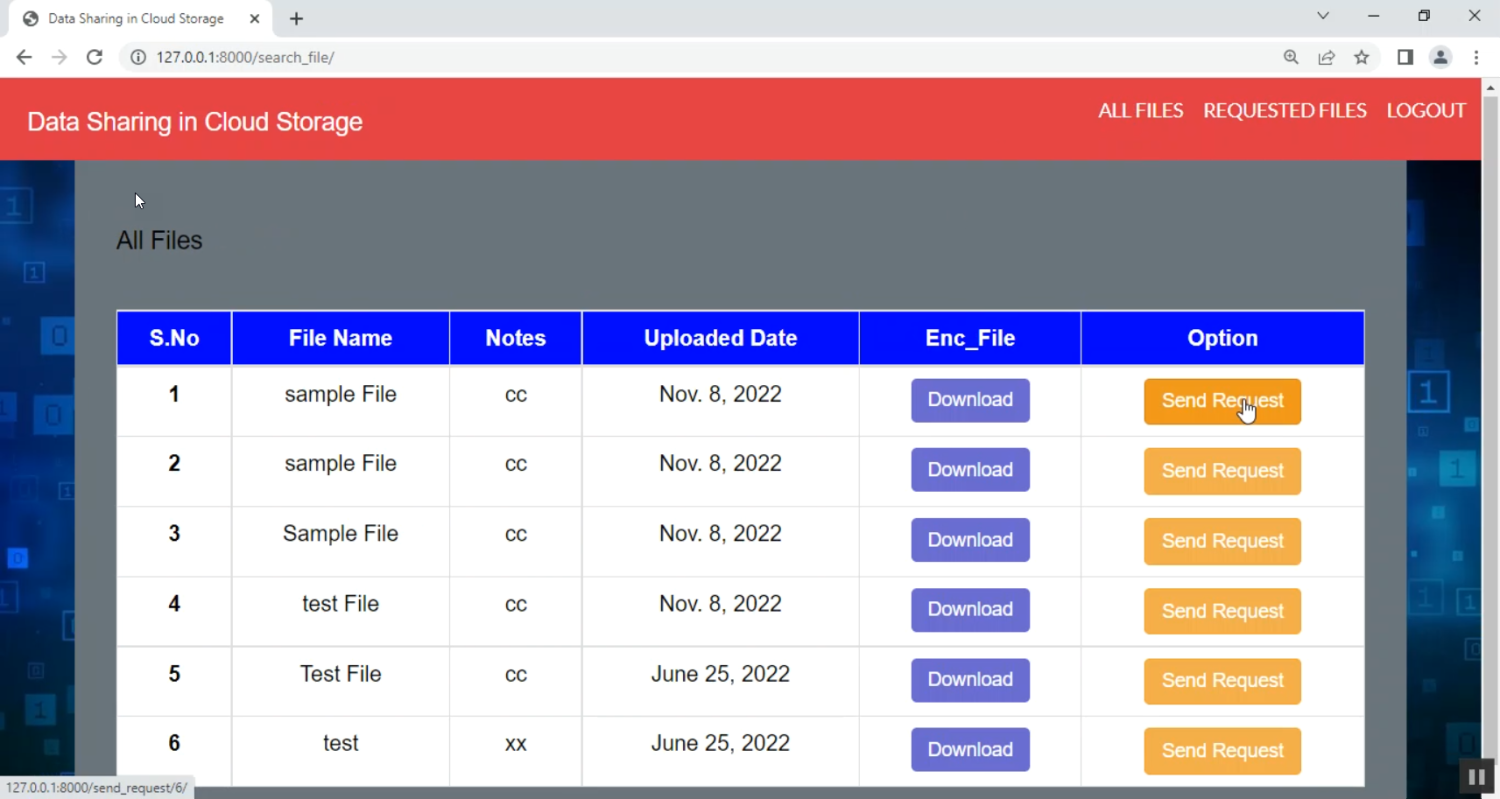This screenshot has width=1500, height=799.
Task: Toggle the browser side panel
Action: coord(1405,57)
